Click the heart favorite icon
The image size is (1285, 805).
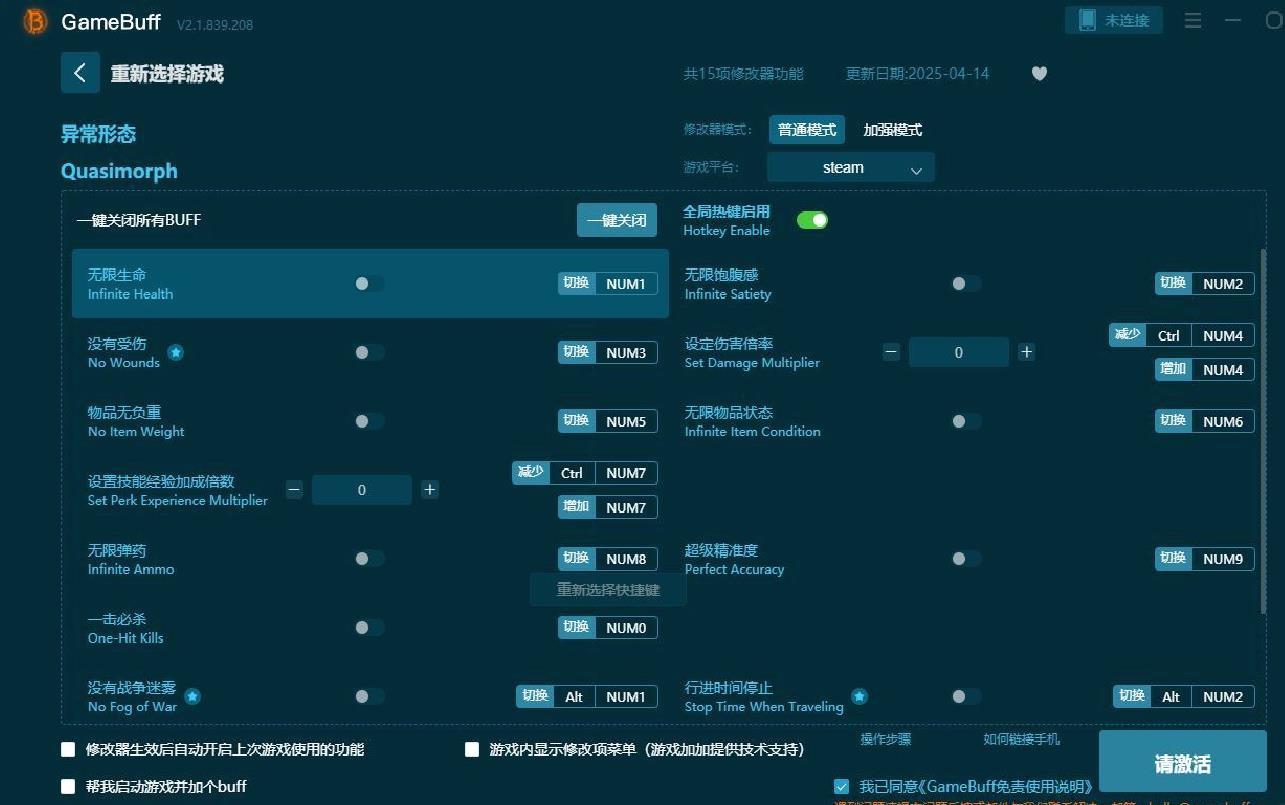[x=1039, y=73]
